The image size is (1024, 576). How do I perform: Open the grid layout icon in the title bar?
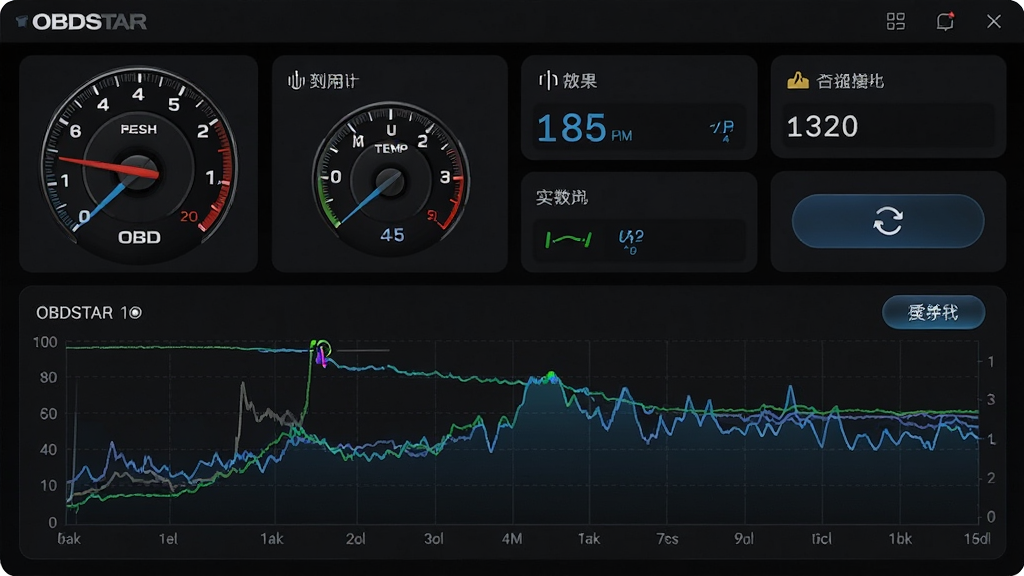895,22
